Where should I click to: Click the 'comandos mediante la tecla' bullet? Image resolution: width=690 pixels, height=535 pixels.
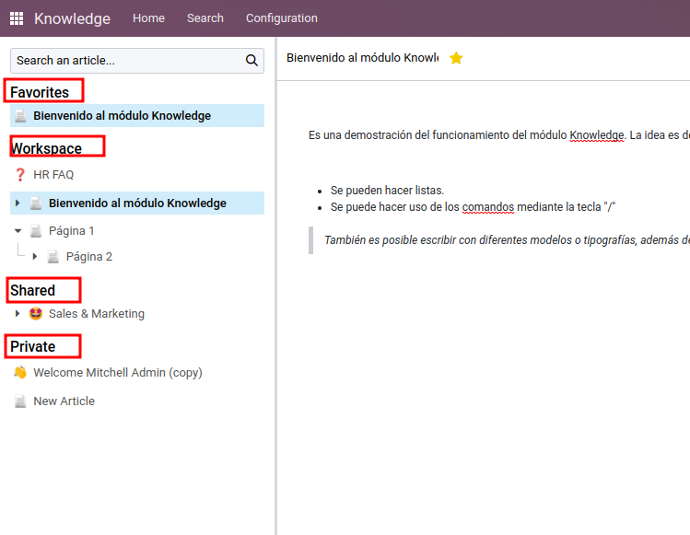[x=473, y=207]
